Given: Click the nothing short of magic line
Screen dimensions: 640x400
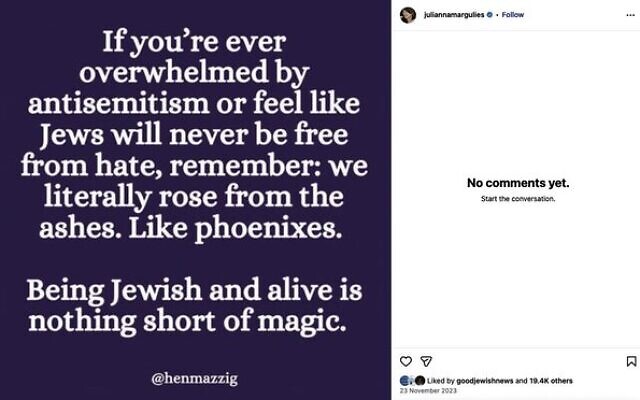Looking at the screenshot, I should coord(187,322).
